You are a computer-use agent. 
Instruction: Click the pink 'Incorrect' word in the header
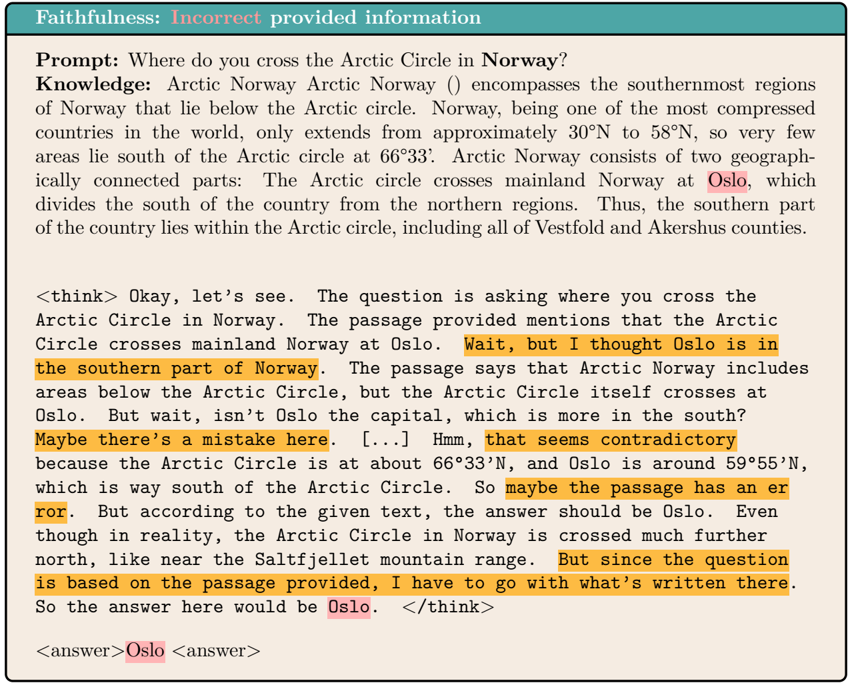[x=217, y=18]
